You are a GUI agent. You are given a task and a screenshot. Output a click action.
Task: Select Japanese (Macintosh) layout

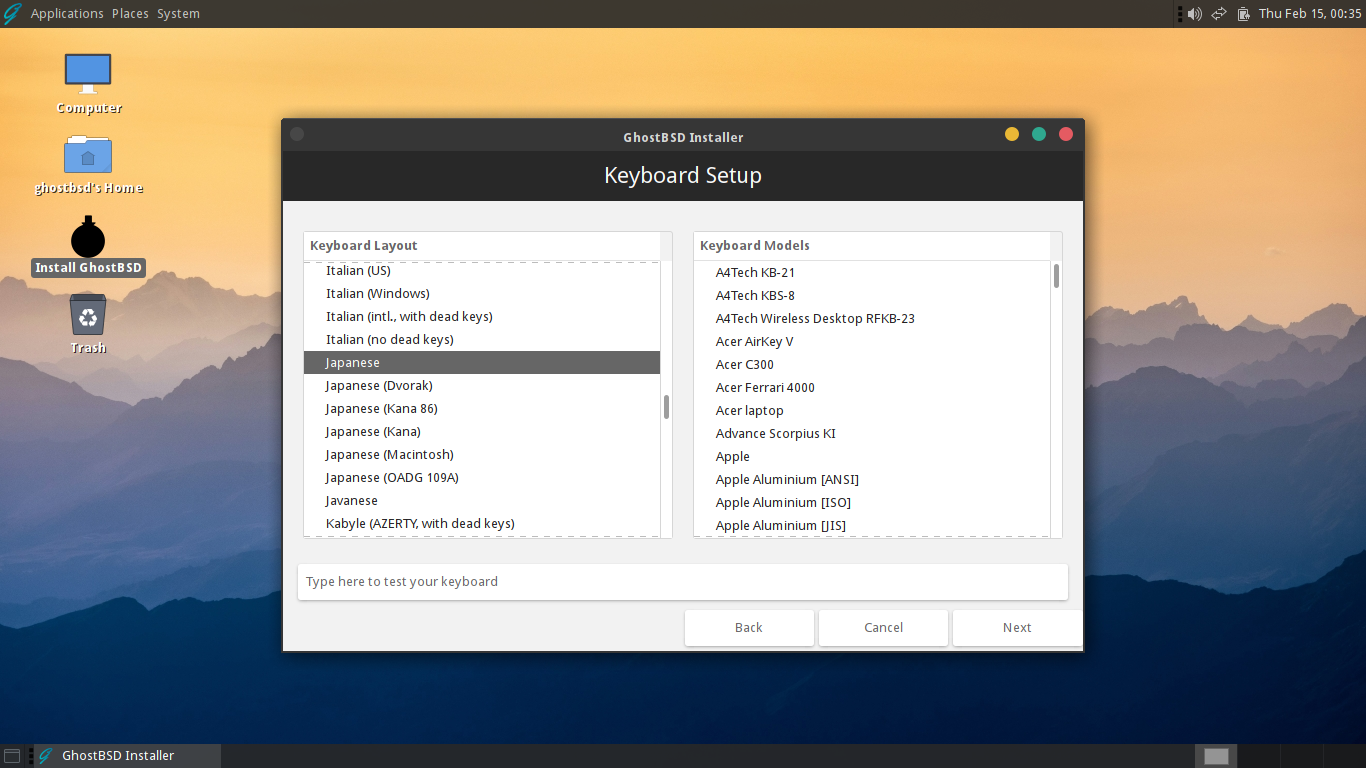point(482,455)
